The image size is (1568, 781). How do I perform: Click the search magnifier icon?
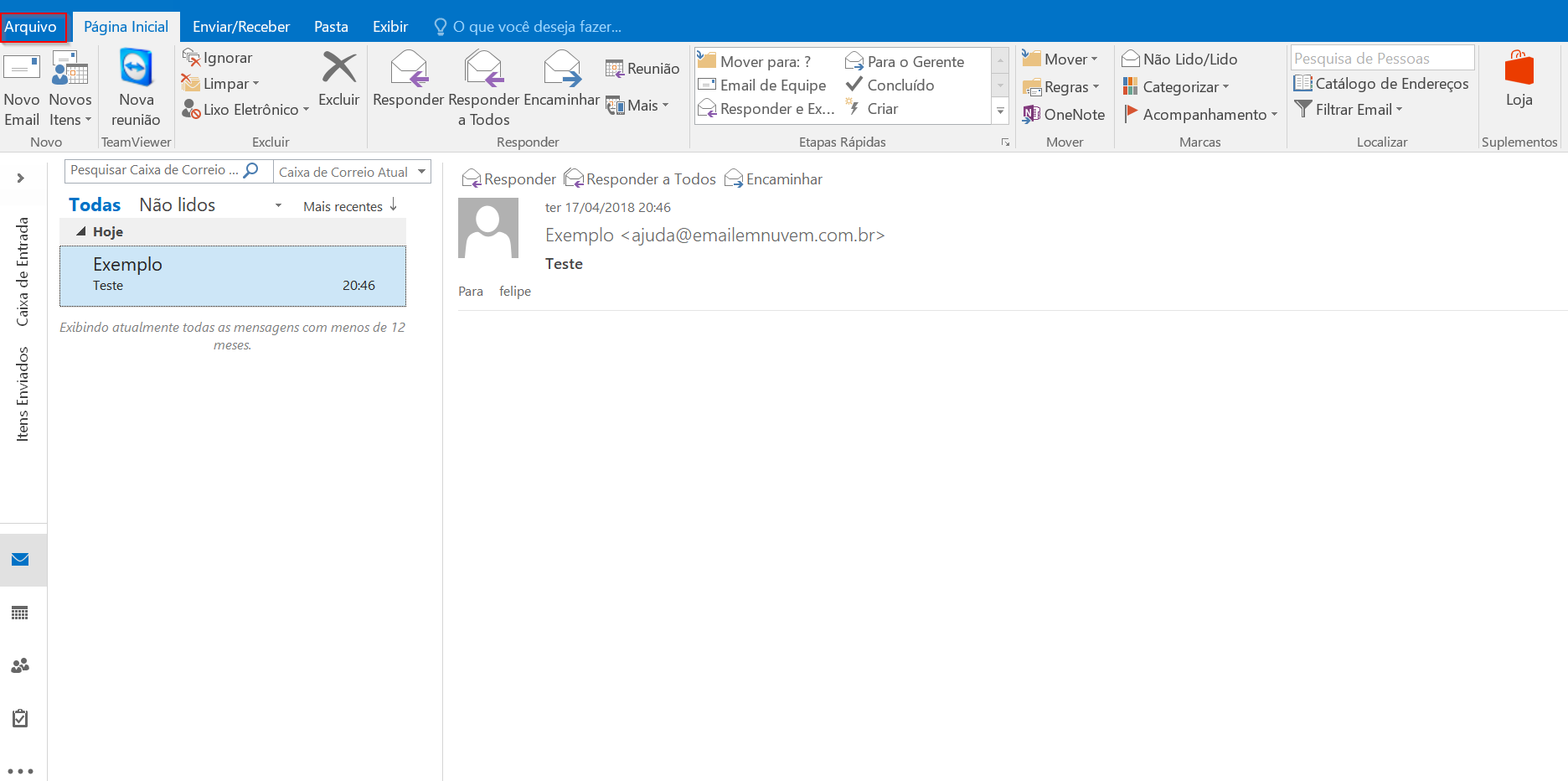tap(250, 170)
